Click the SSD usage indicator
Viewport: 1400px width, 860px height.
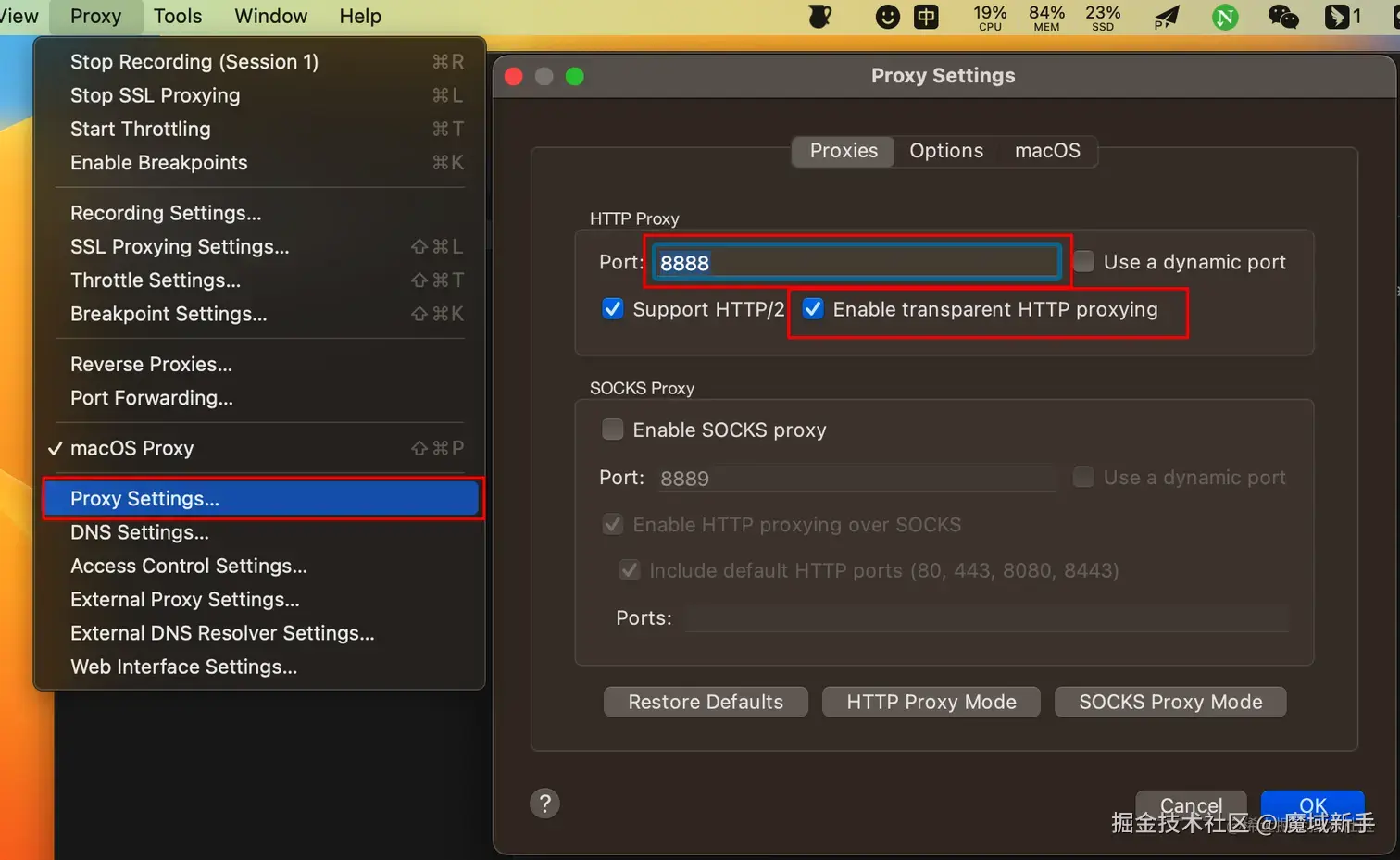[x=1103, y=17]
